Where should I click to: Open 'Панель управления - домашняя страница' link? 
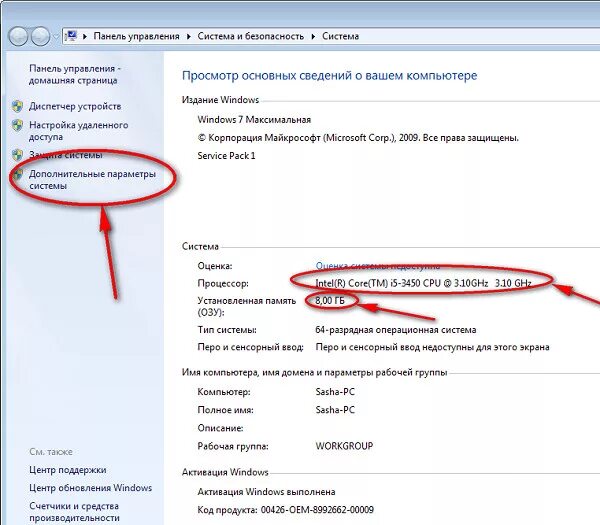(75, 74)
